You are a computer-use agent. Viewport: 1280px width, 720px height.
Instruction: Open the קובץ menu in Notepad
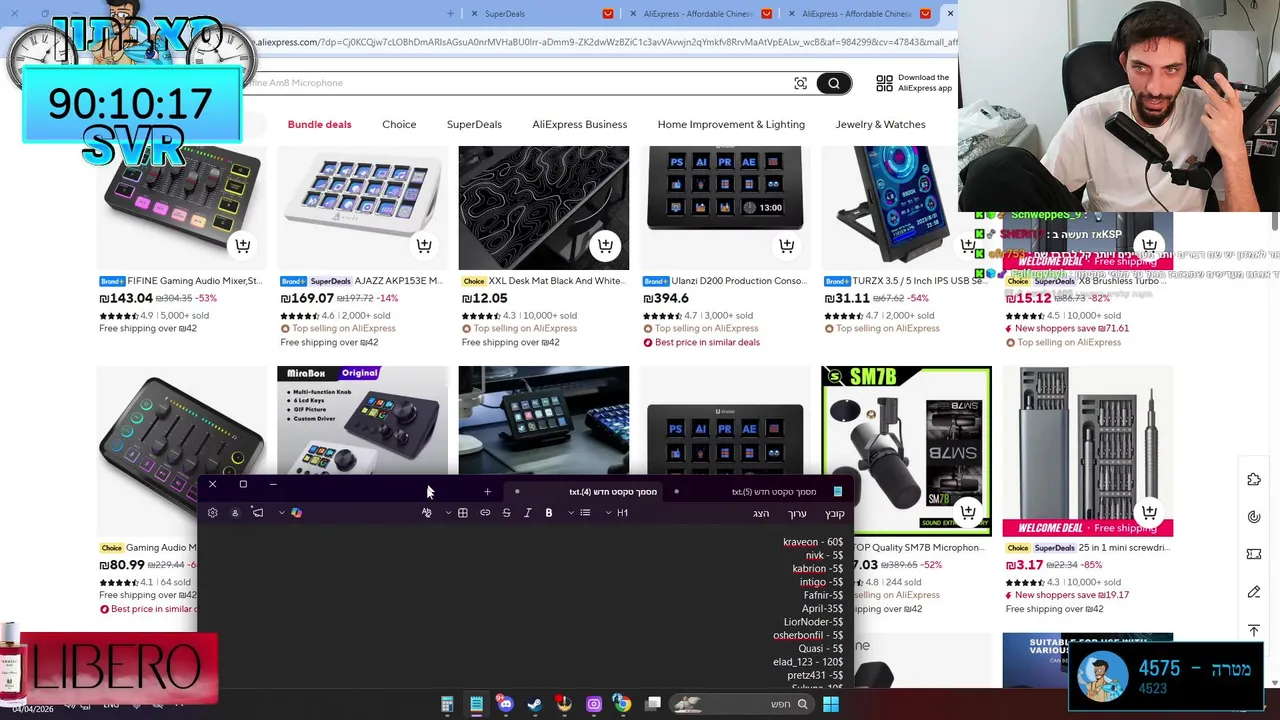tap(835, 513)
